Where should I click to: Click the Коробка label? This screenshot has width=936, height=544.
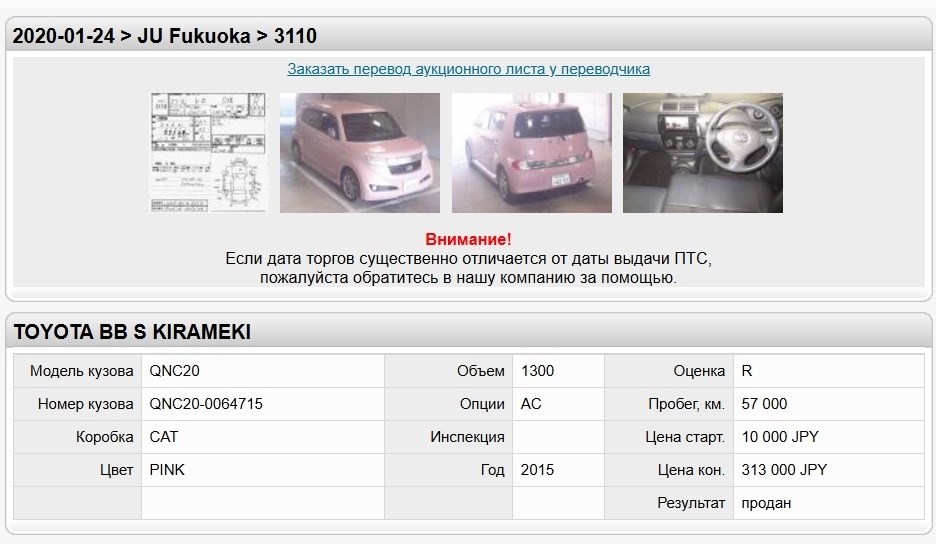pyautogui.click(x=104, y=437)
